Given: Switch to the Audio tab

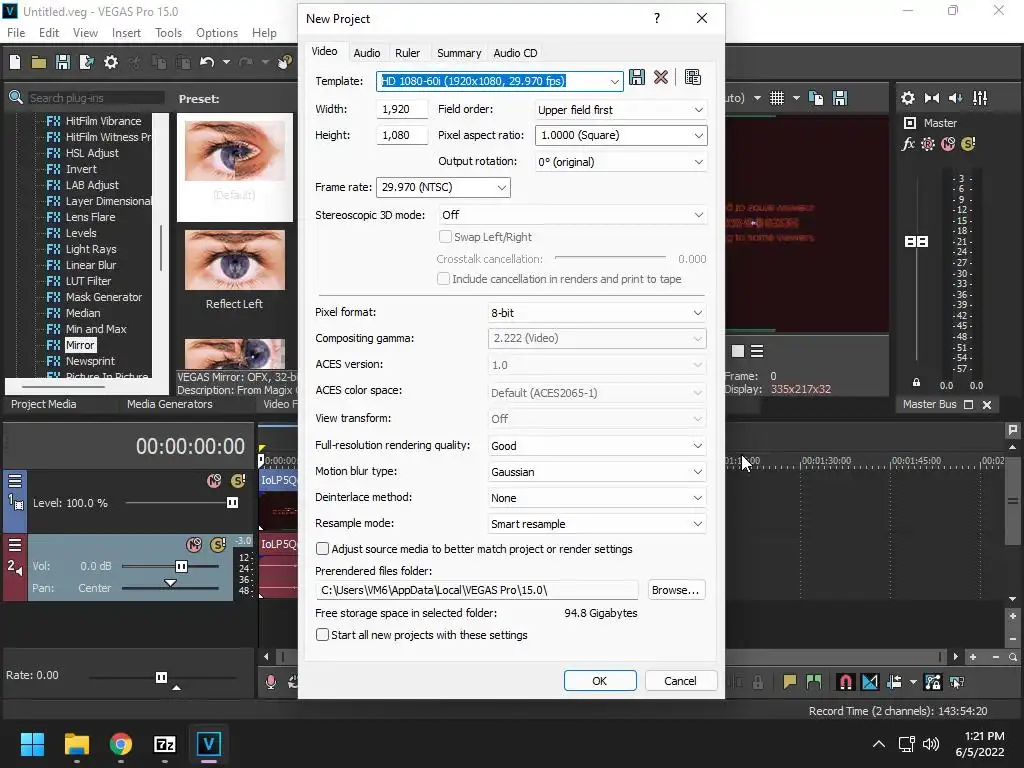Looking at the screenshot, I should tap(367, 53).
